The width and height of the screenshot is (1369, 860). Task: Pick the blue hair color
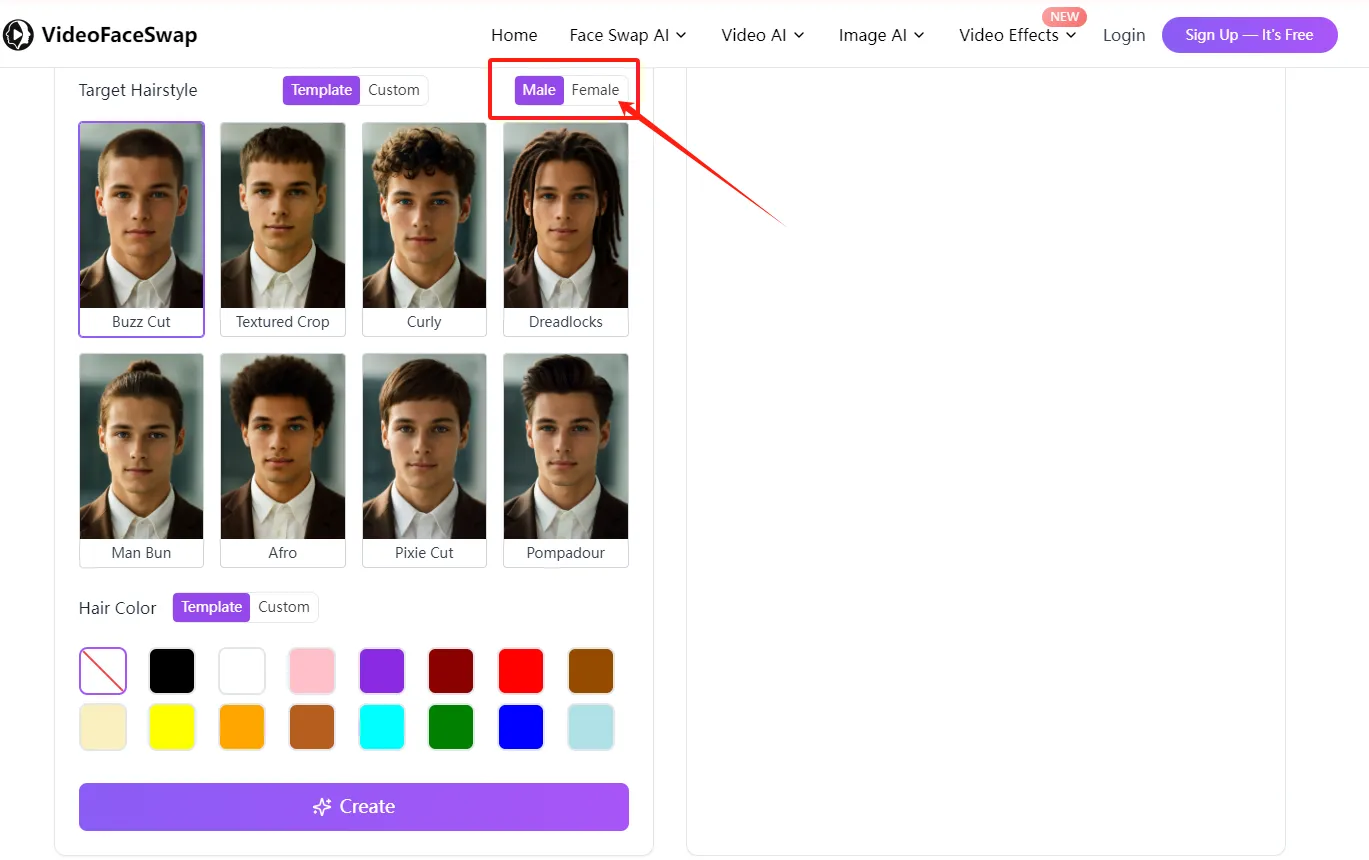pos(521,727)
